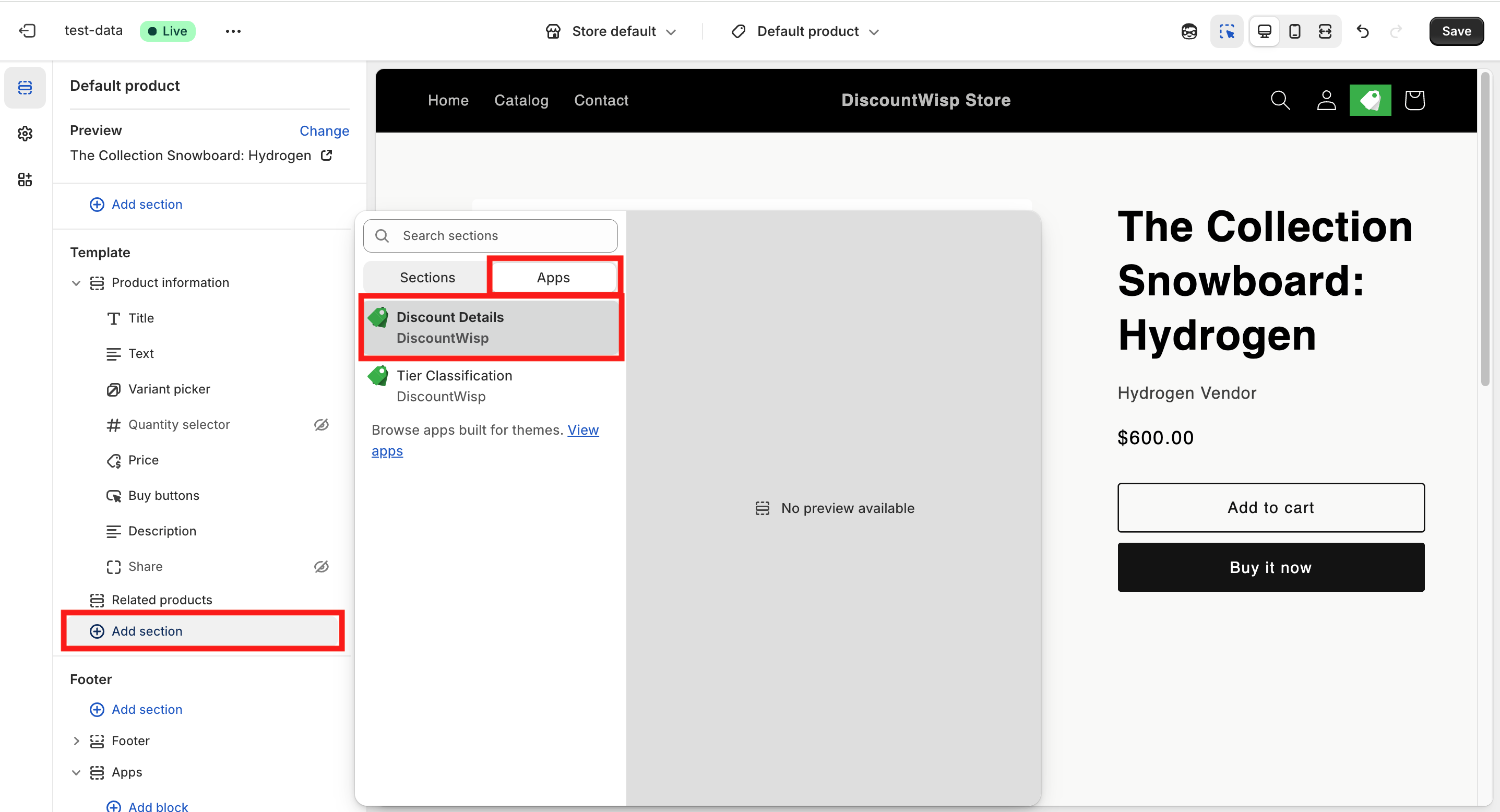The image size is (1500, 812).
Task: Click the undo arrow icon
Action: [1362, 31]
